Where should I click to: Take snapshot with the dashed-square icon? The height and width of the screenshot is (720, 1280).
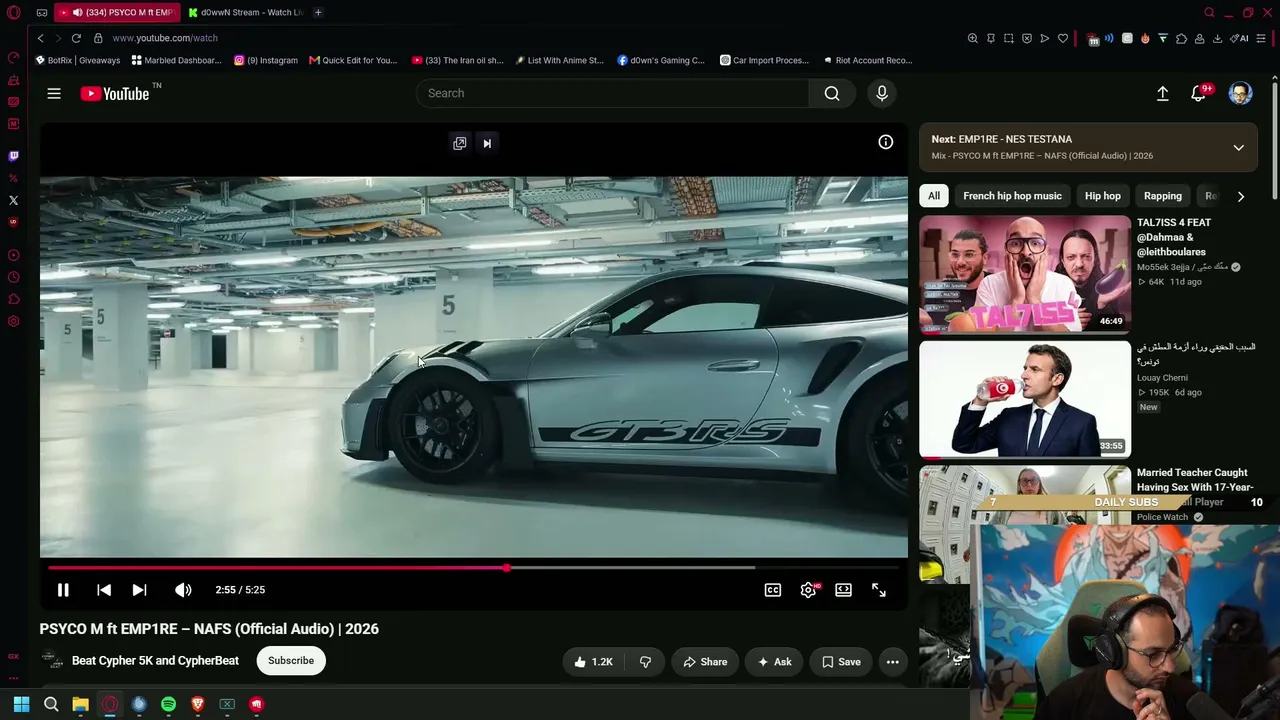click(1009, 38)
